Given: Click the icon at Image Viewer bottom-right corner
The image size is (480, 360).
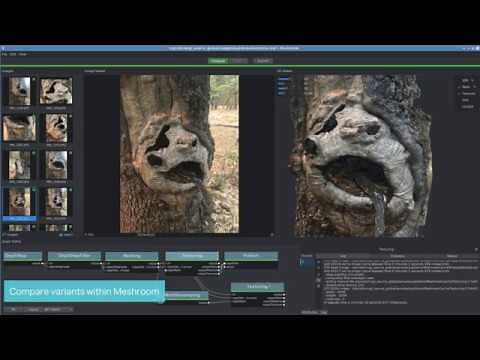Looking at the screenshot, I should [272, 235].
